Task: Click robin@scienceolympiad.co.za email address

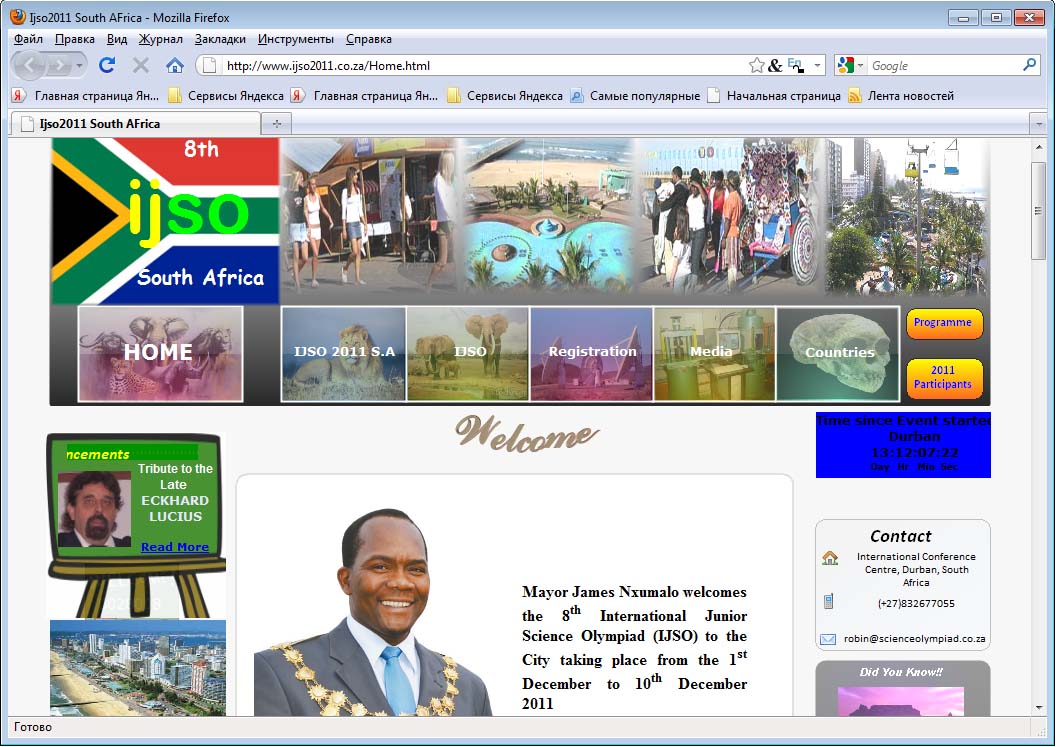Action: click(915, 639)
